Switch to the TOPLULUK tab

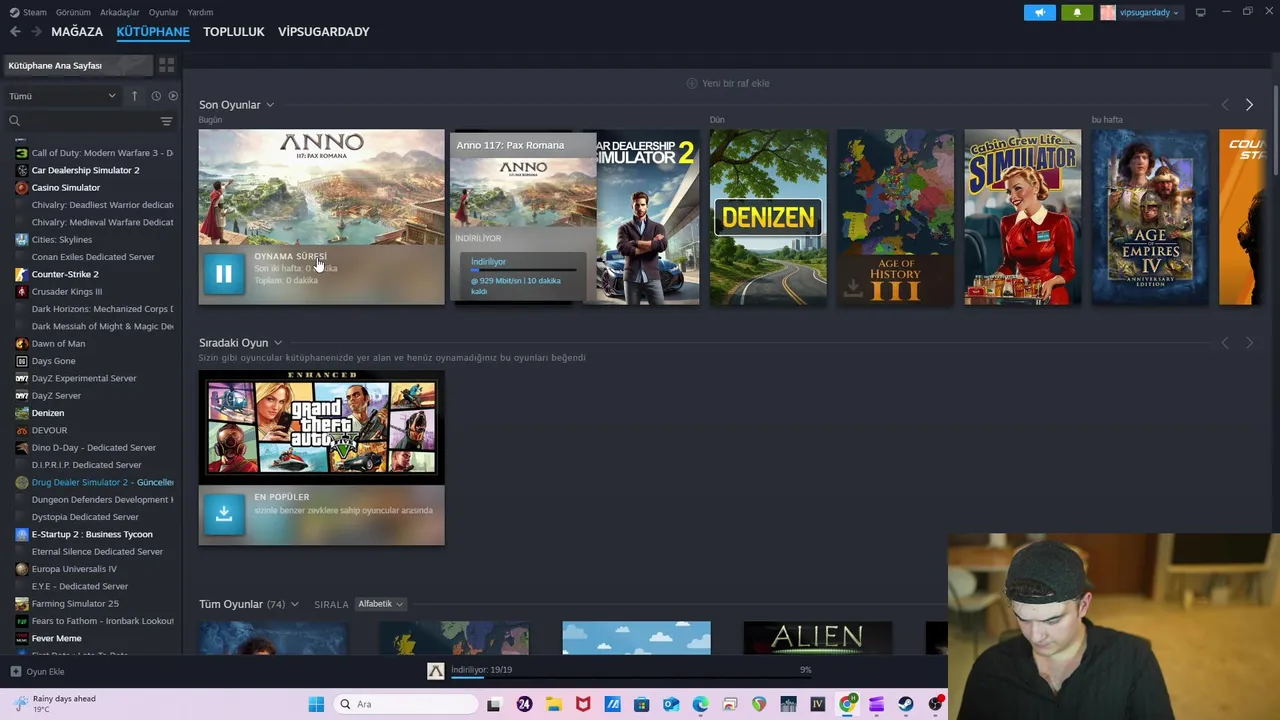233,32
